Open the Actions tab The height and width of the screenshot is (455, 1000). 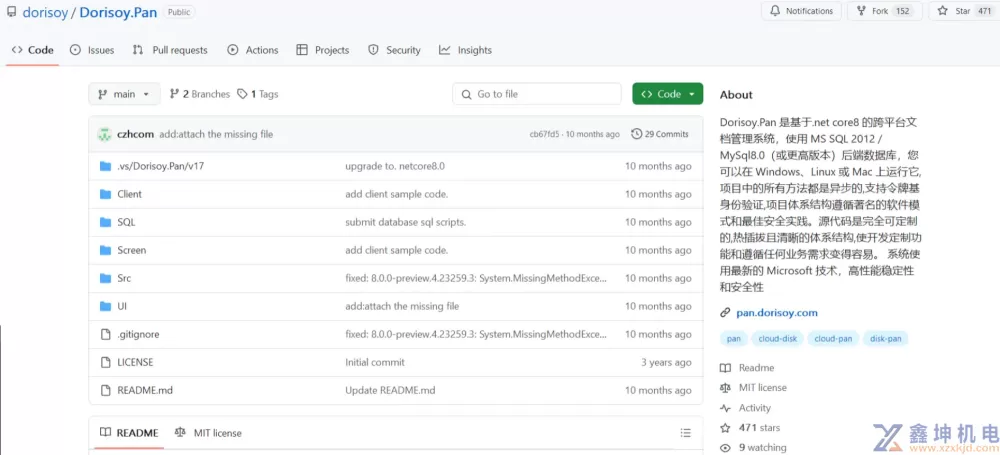[253, 50]
